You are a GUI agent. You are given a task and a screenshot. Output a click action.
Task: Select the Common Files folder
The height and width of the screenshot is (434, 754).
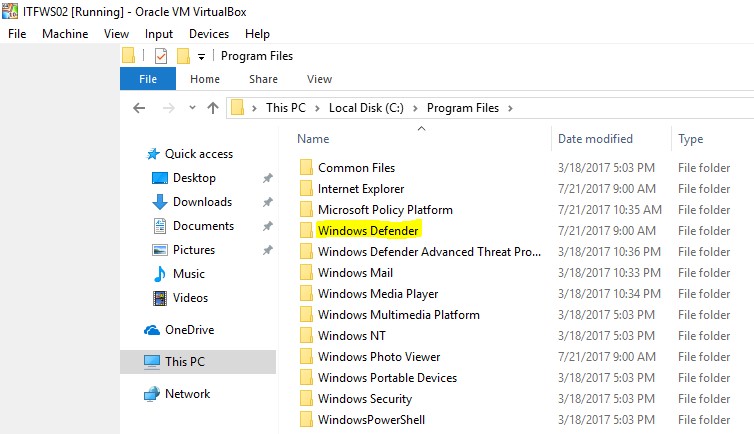(356, 168)
